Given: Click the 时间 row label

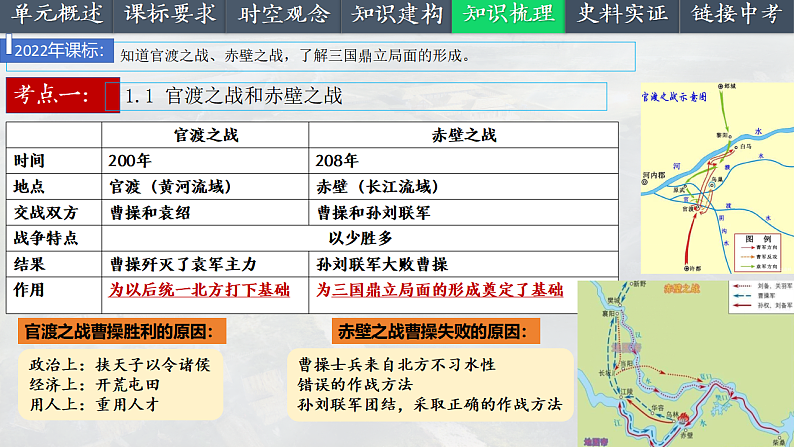Looking at the screenshot, I should click(54, 161).
